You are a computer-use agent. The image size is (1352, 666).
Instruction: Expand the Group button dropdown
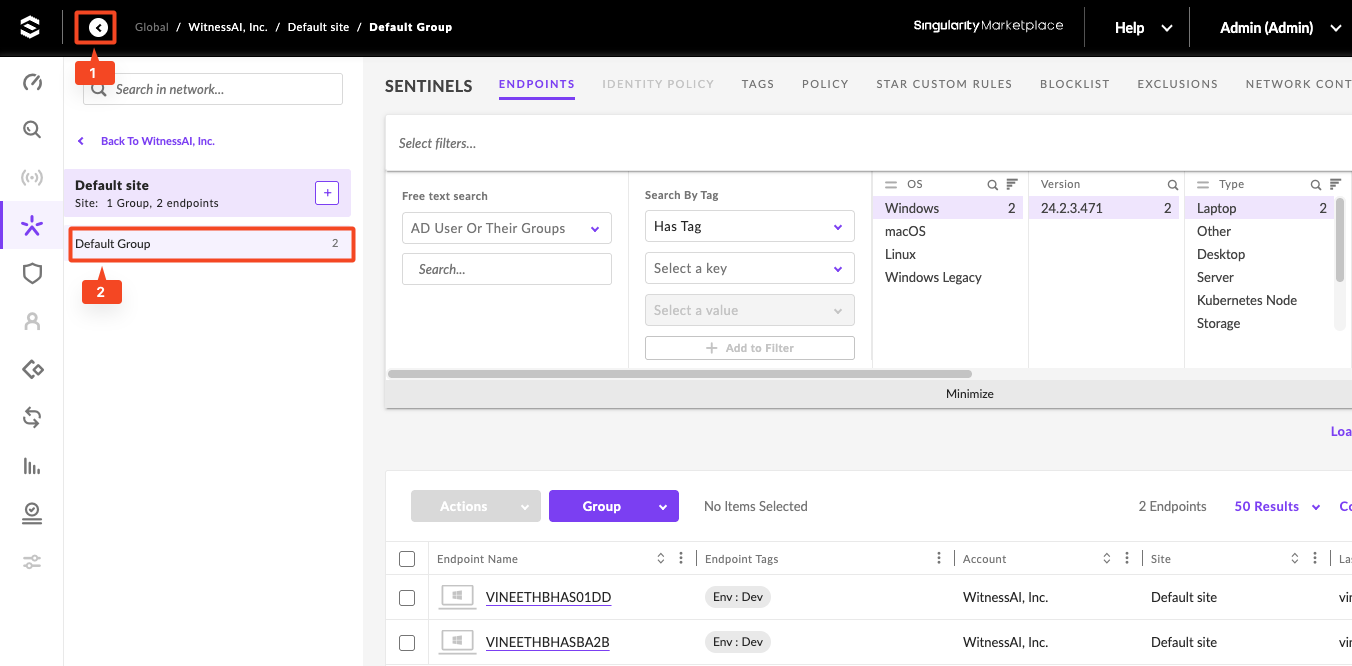tap(662, 507)
